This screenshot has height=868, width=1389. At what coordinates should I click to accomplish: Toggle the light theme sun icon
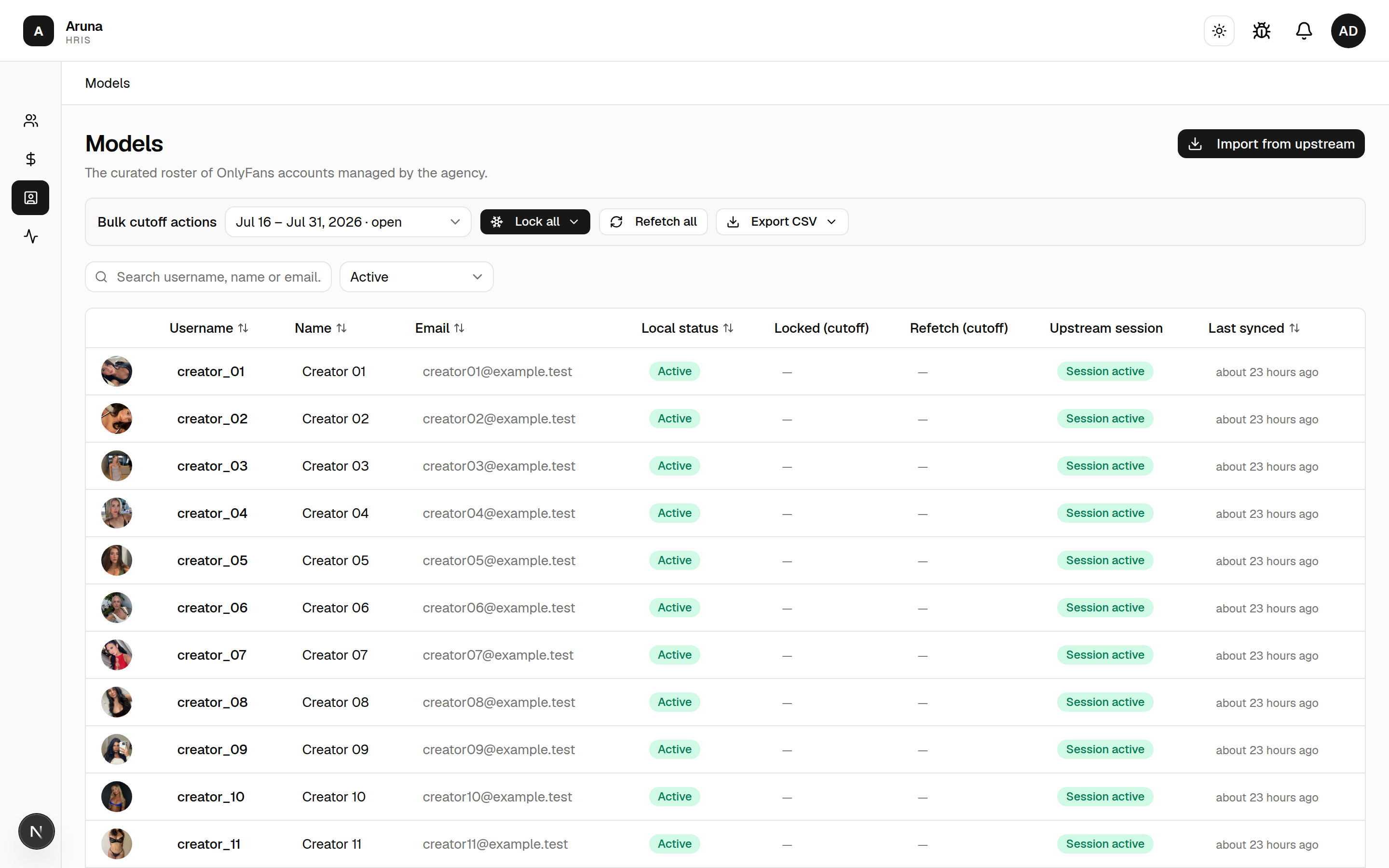click(x=1219, y=30)
